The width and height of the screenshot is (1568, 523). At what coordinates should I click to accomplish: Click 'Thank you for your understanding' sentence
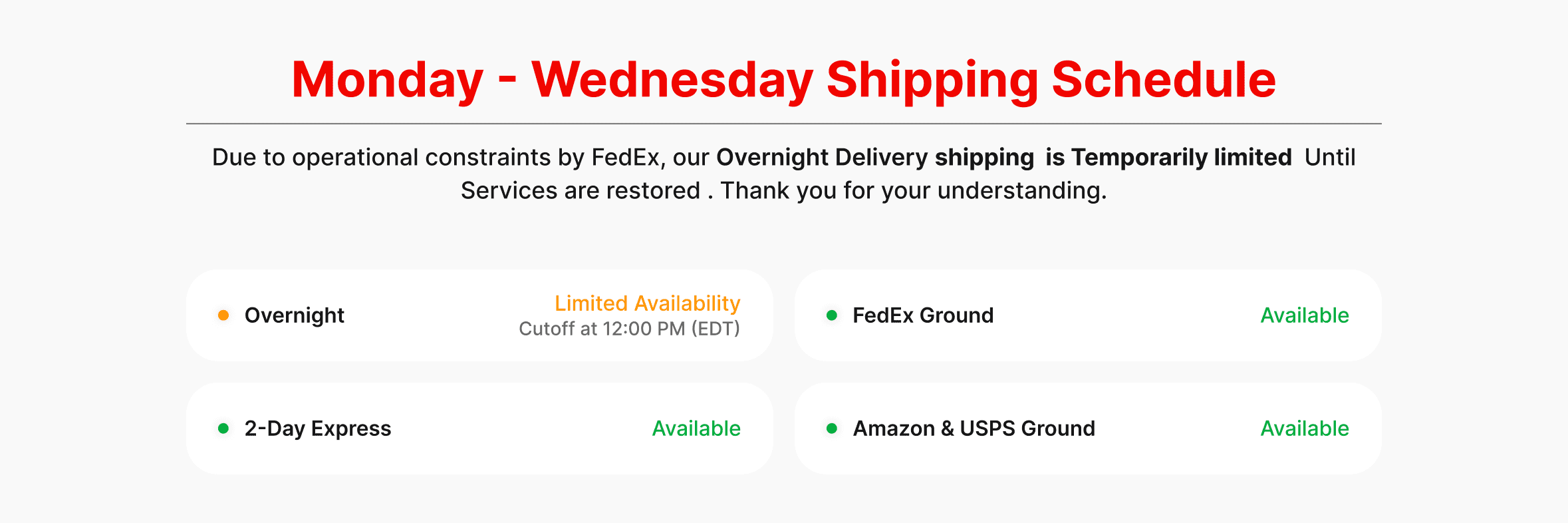click(x=913, y=191)
